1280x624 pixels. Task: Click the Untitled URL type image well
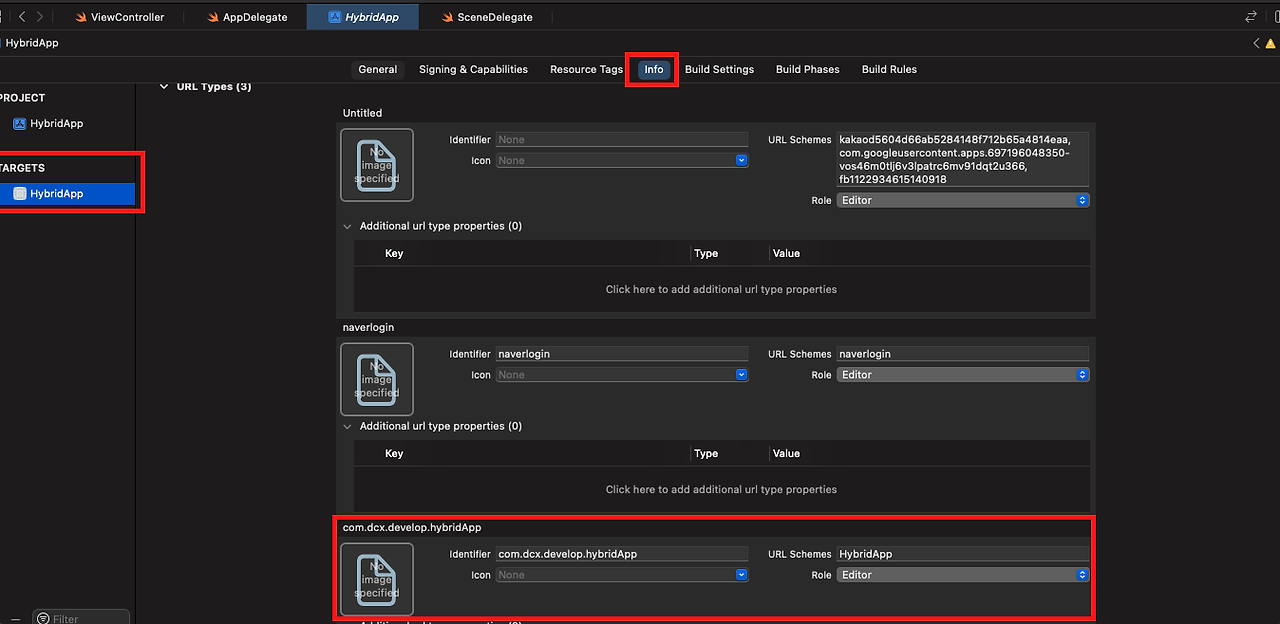(377, 165)
